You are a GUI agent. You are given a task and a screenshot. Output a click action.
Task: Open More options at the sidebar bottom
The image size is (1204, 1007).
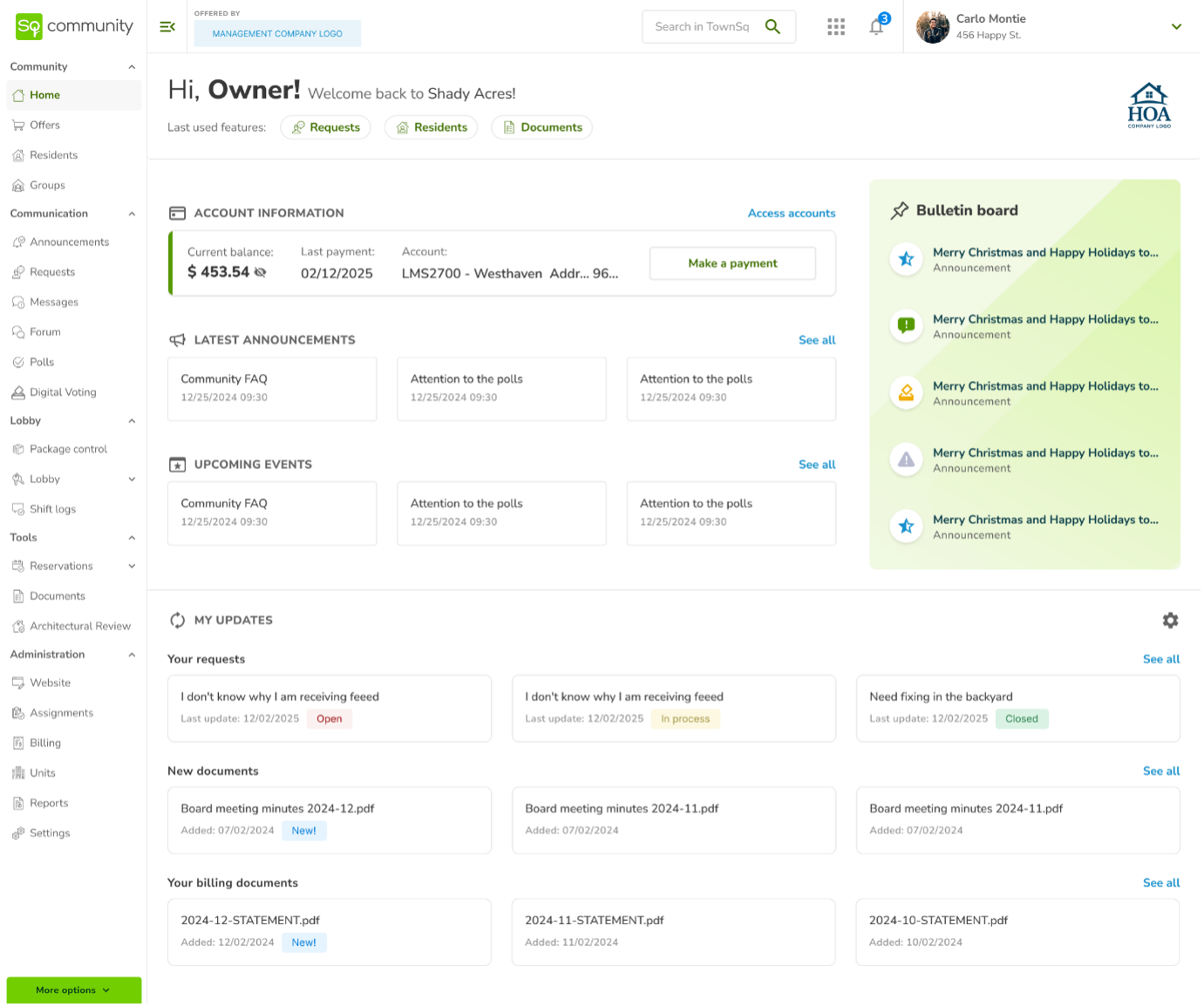tap(73, 990)
